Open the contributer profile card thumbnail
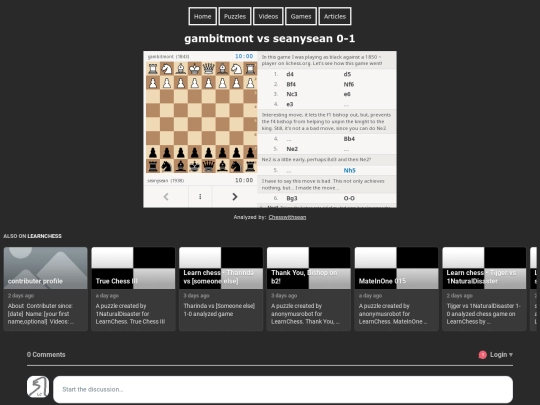The height and width of the screenshot is (405, 540). pyautogui.click(x=45, y=268)
